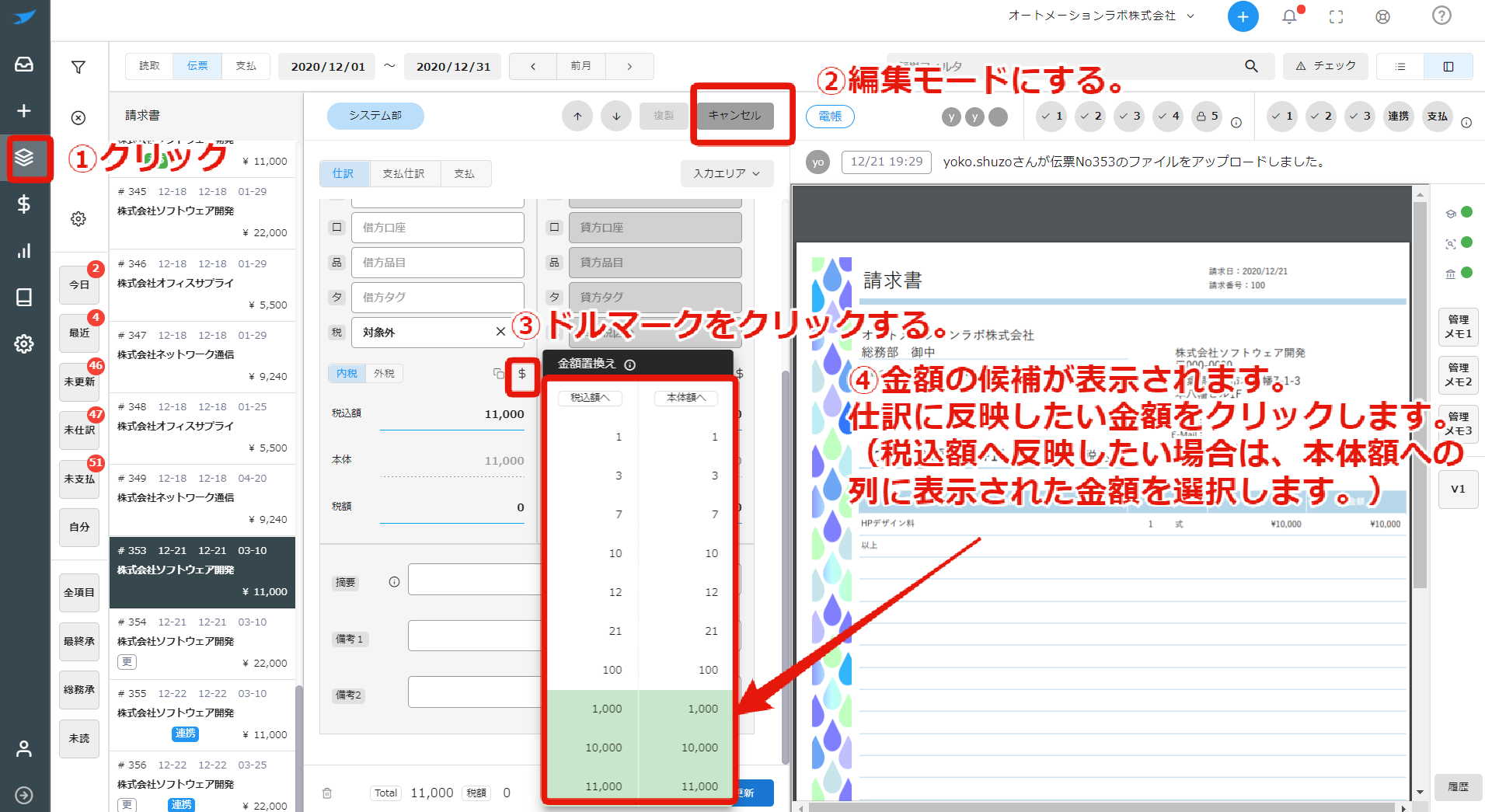Click the trash delete icon
Viewport: 1485px width, 812px height.
tap(327, 793)
